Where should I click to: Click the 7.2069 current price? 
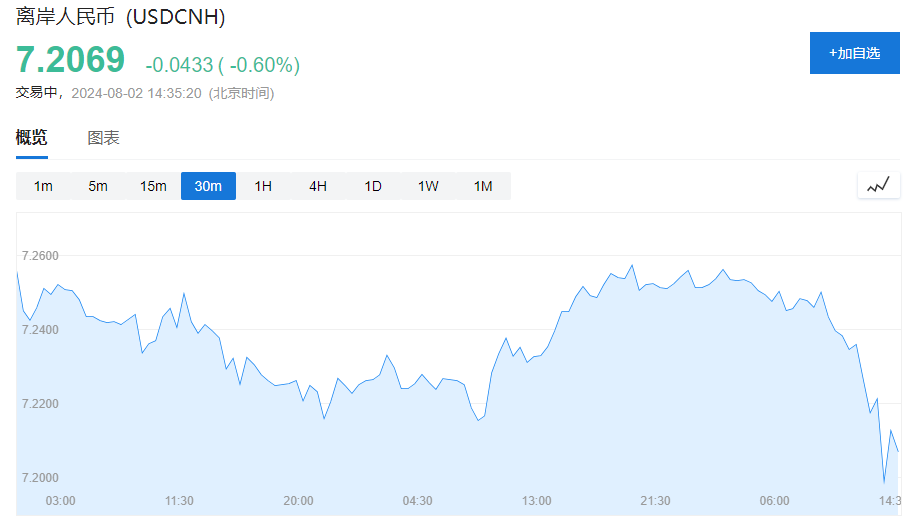point(70,59)
